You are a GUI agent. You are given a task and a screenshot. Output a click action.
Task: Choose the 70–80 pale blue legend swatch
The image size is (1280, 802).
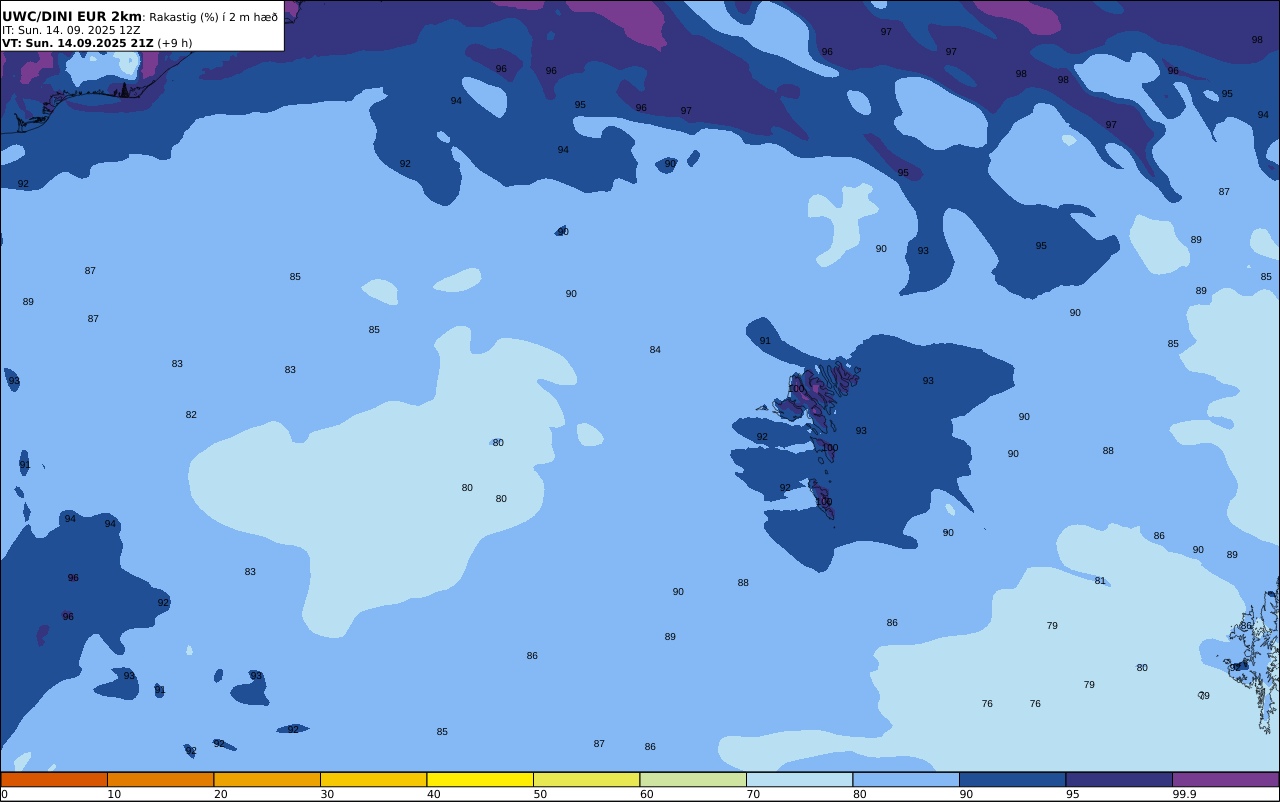799,779
